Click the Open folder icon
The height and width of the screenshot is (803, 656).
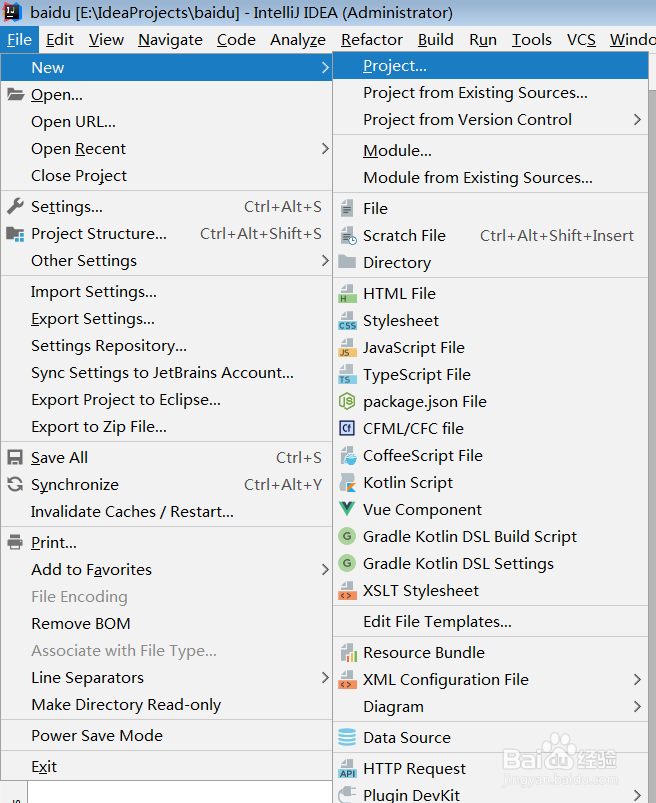click(15, 94)
